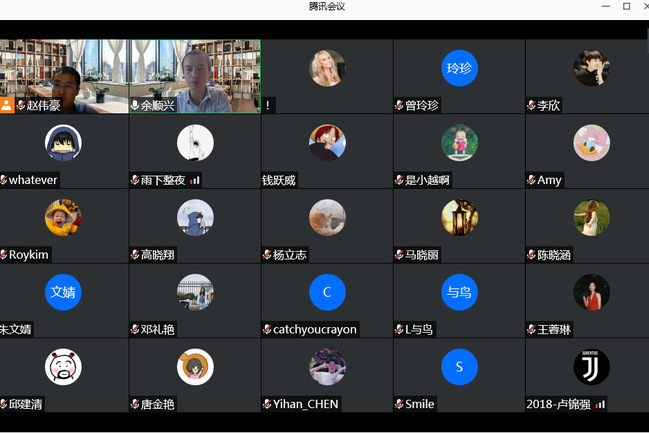
Task: Click the muted mic icon beside Yihan_CHEN
Action: click(x=267, y=404)
